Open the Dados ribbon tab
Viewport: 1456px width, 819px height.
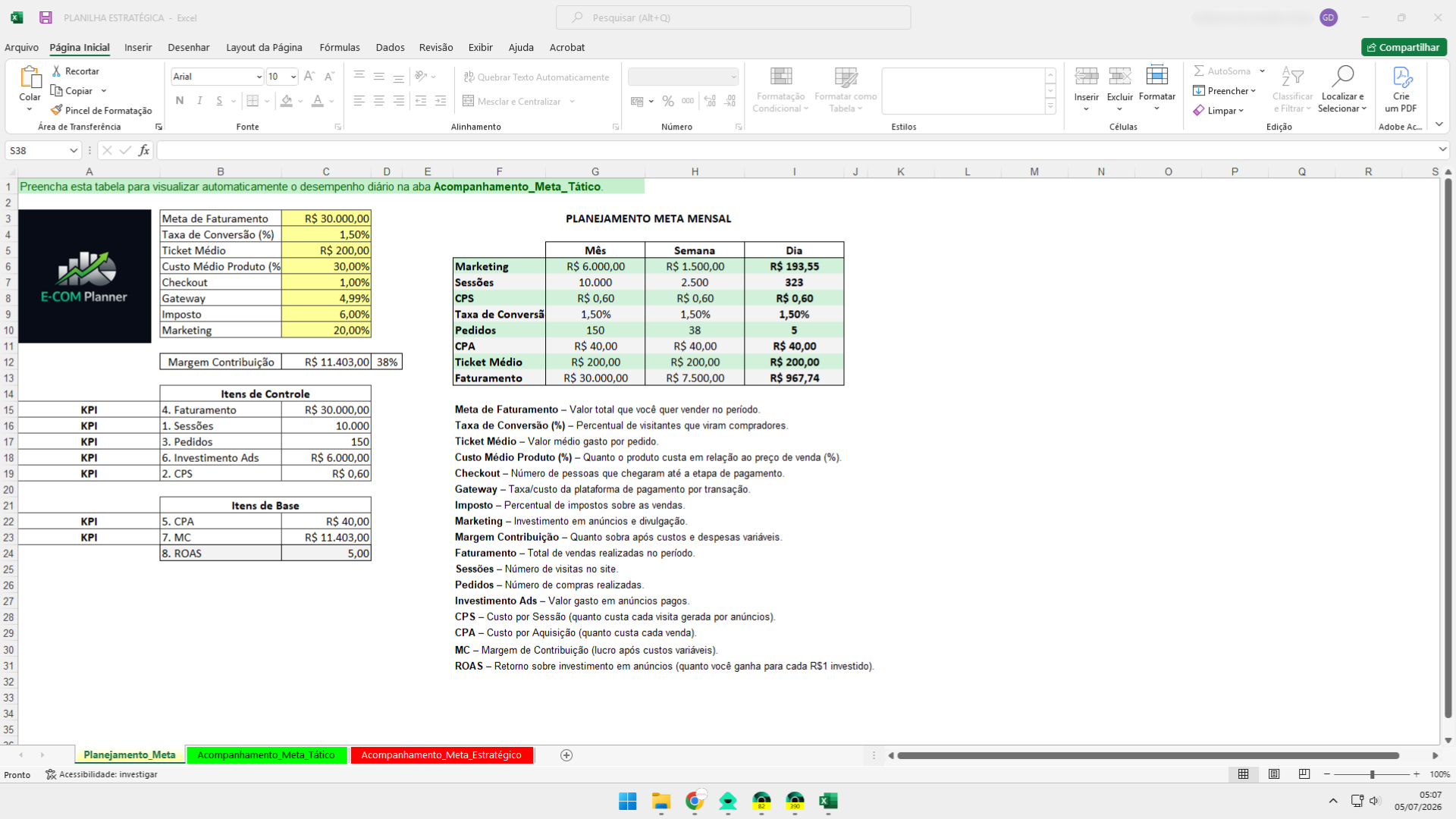[390, 47]
